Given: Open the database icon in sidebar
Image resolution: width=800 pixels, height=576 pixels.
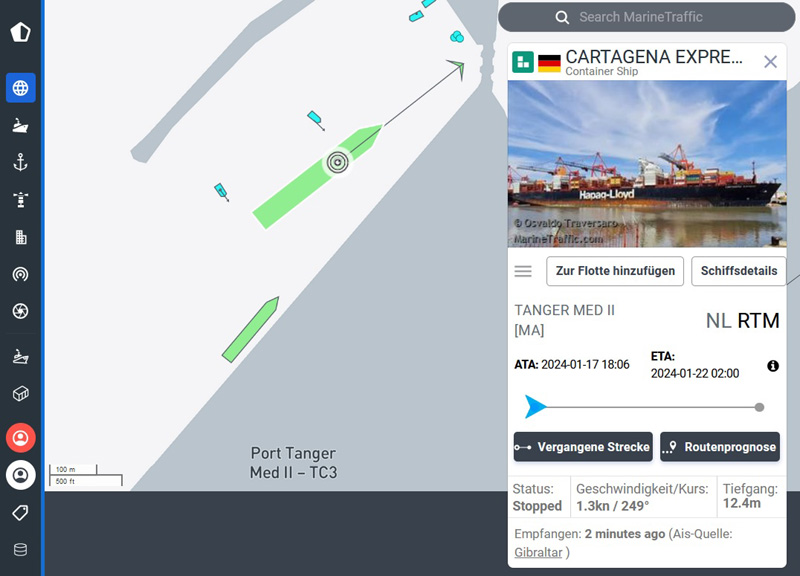Looking at the screenshot, I should click(x=20, y=550).
